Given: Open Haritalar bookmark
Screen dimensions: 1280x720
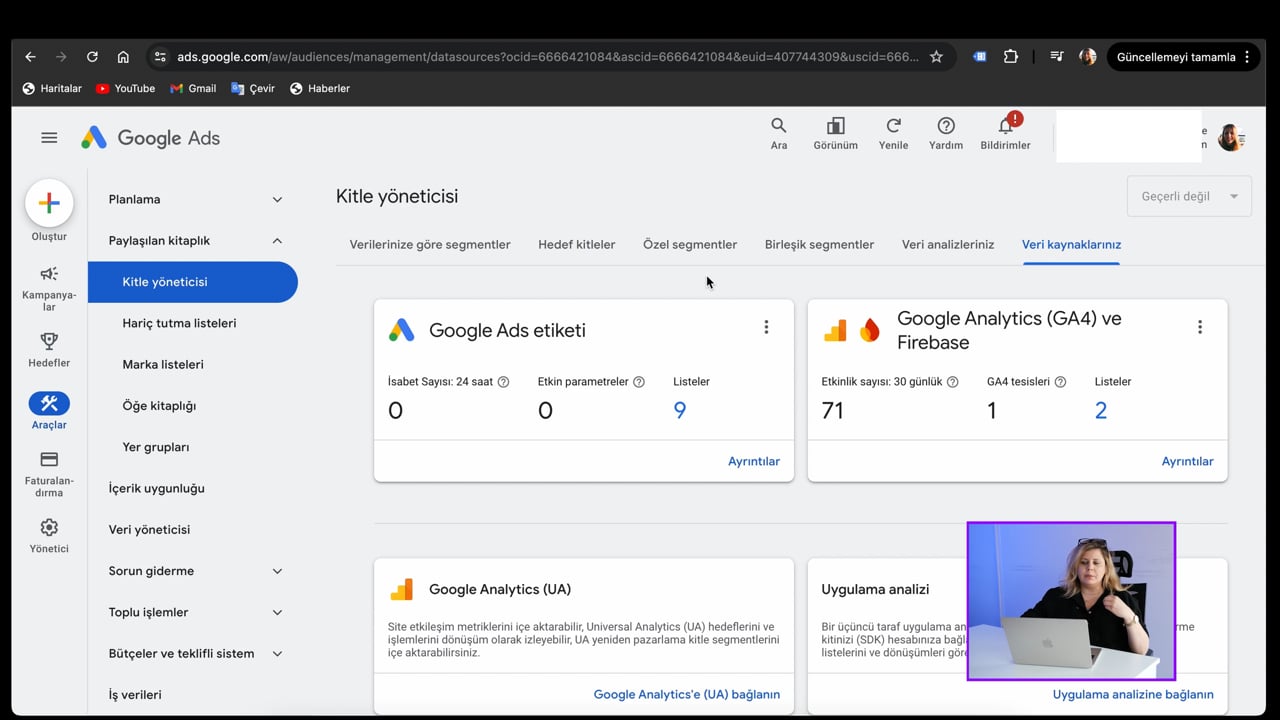Looking at the screenshot, I should (x=52, y=88).
